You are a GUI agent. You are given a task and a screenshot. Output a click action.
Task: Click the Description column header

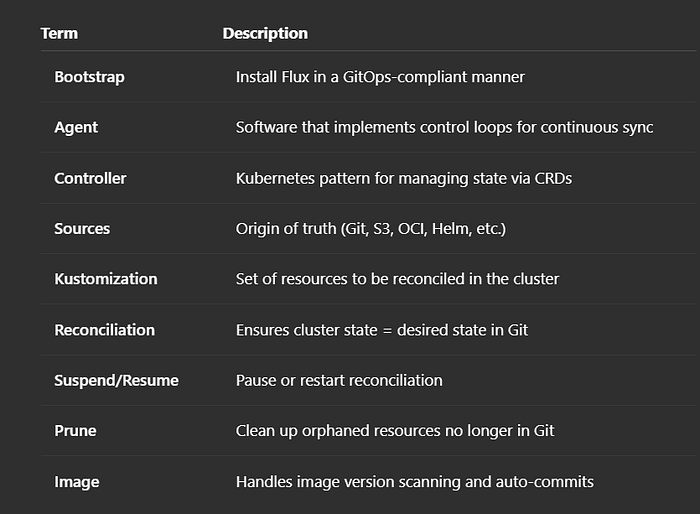(265, 33)
